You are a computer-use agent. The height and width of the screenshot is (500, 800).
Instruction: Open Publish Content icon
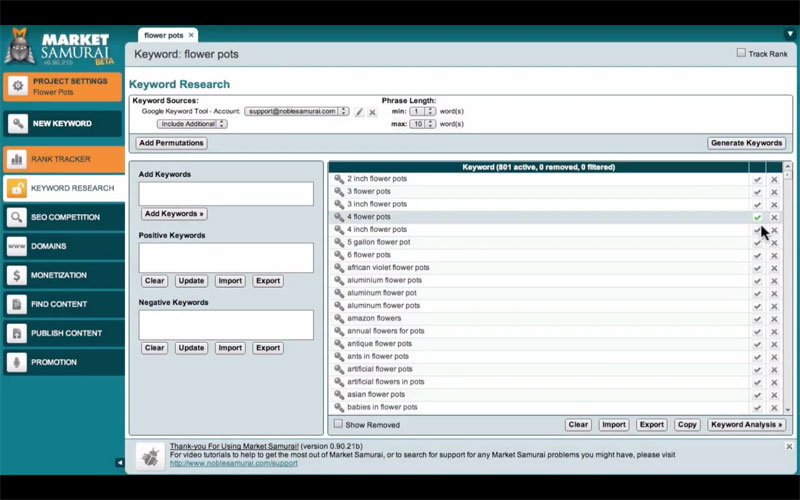point(16,334)
